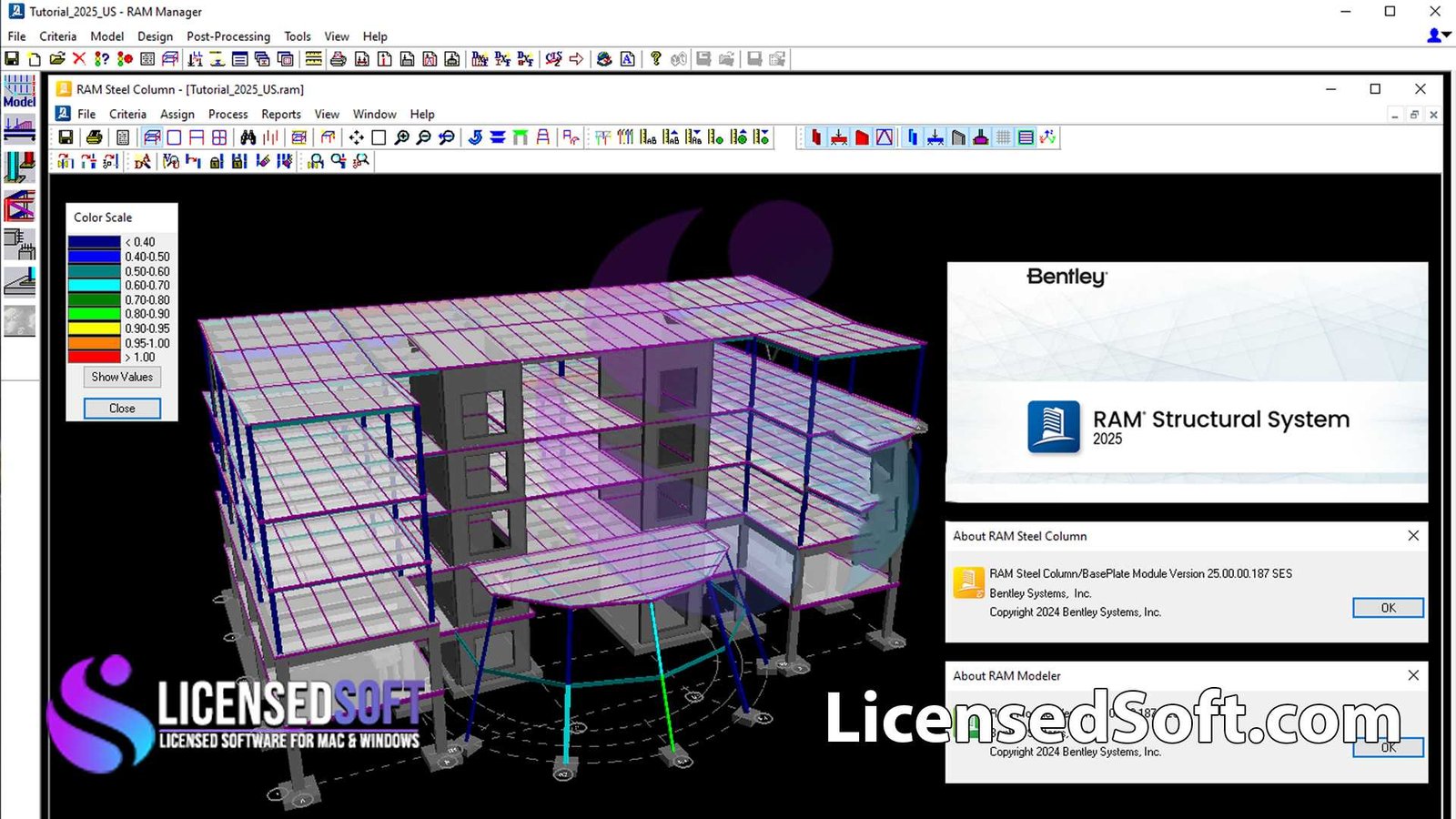Click the binoculars find icon
This screenshot has height=819, width=1456.
pyautogui.click(x=248, y=137)
